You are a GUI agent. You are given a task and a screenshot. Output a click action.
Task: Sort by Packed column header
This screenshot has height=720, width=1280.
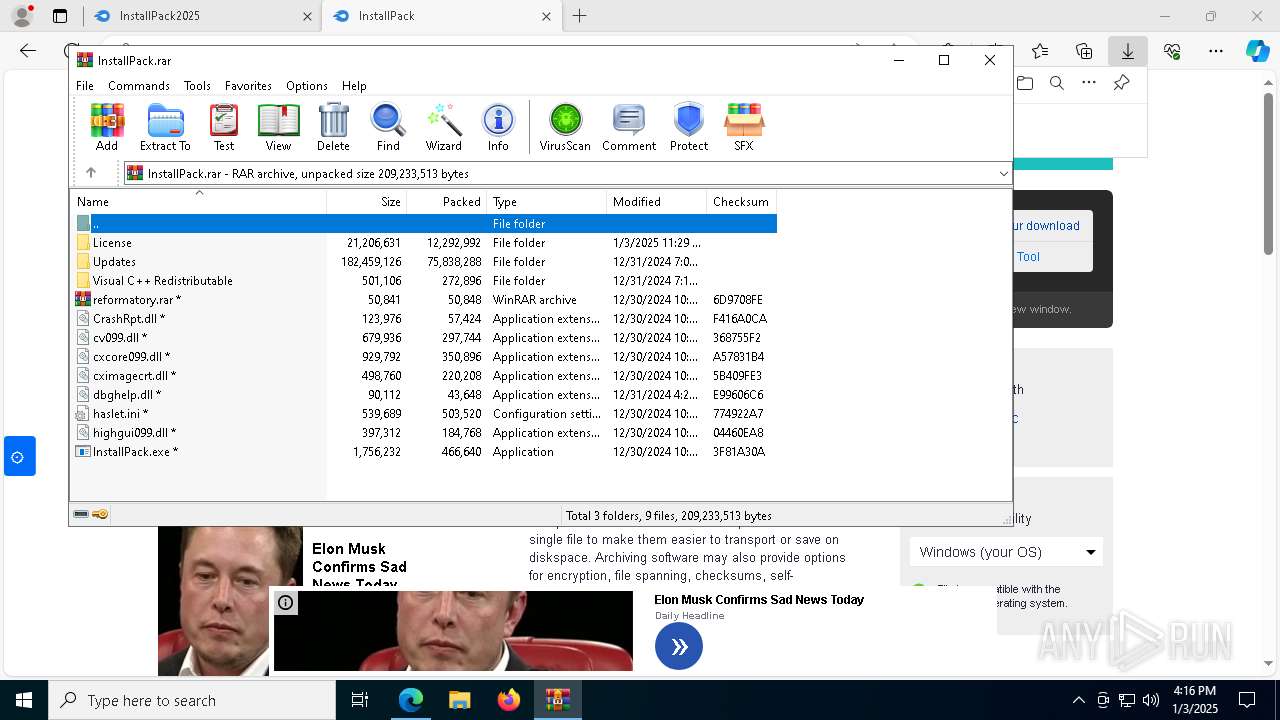coord(447,202)
